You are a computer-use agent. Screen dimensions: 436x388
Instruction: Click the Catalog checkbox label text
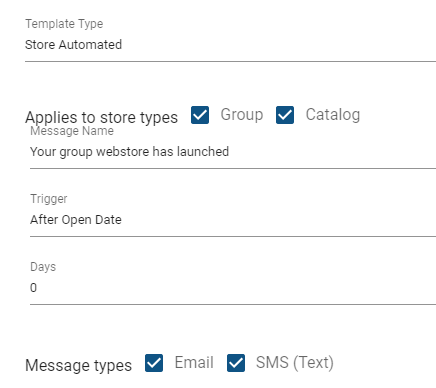pos(333,115)
